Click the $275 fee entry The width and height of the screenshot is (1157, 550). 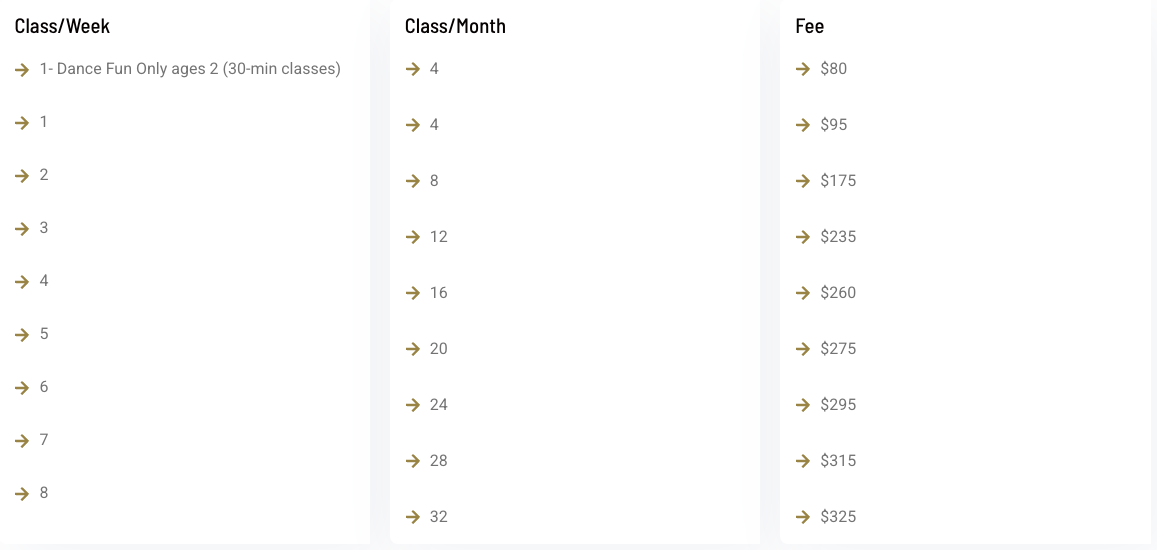click(838, 348)
